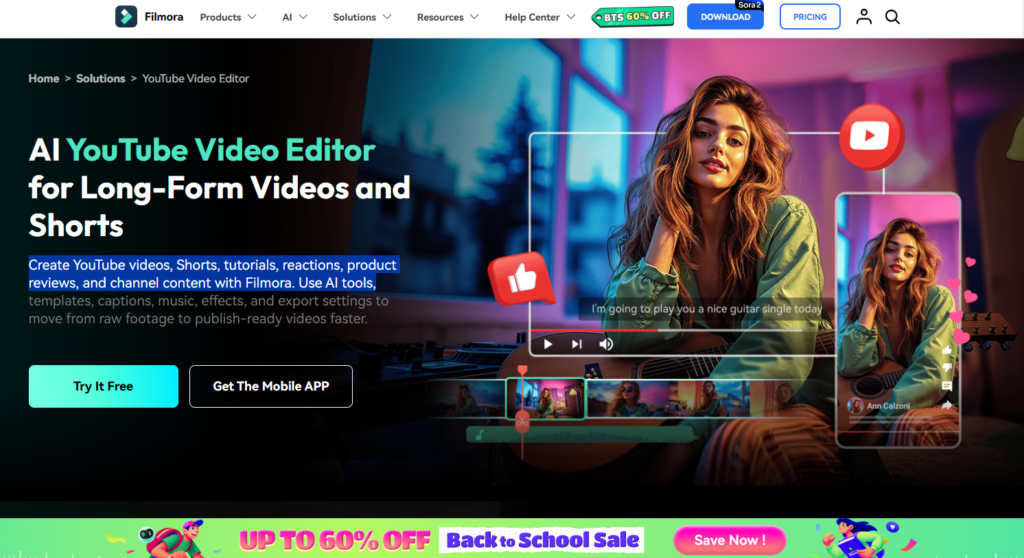Click the red playback progress bar in preview
This screenshot has width=1024, height=558.
[x=595, y=331]
